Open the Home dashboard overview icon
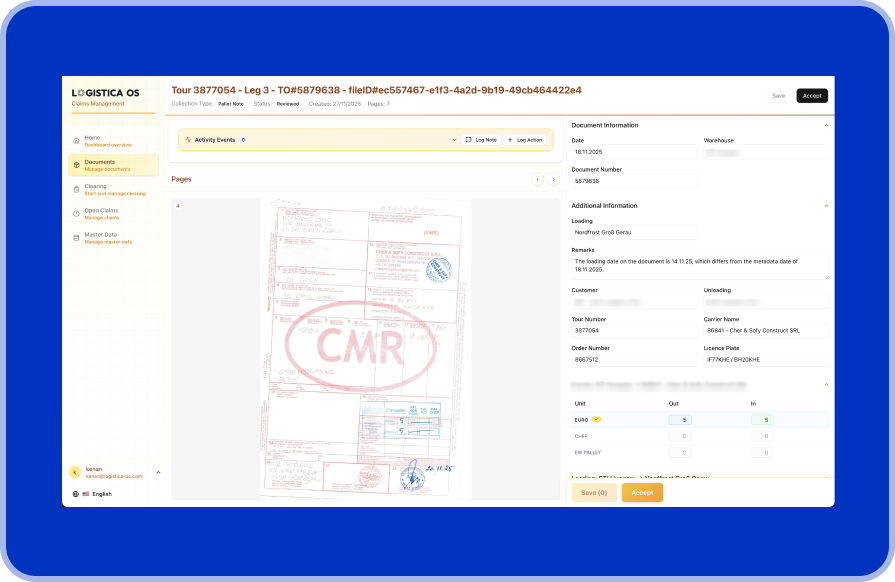 (76, 141)
